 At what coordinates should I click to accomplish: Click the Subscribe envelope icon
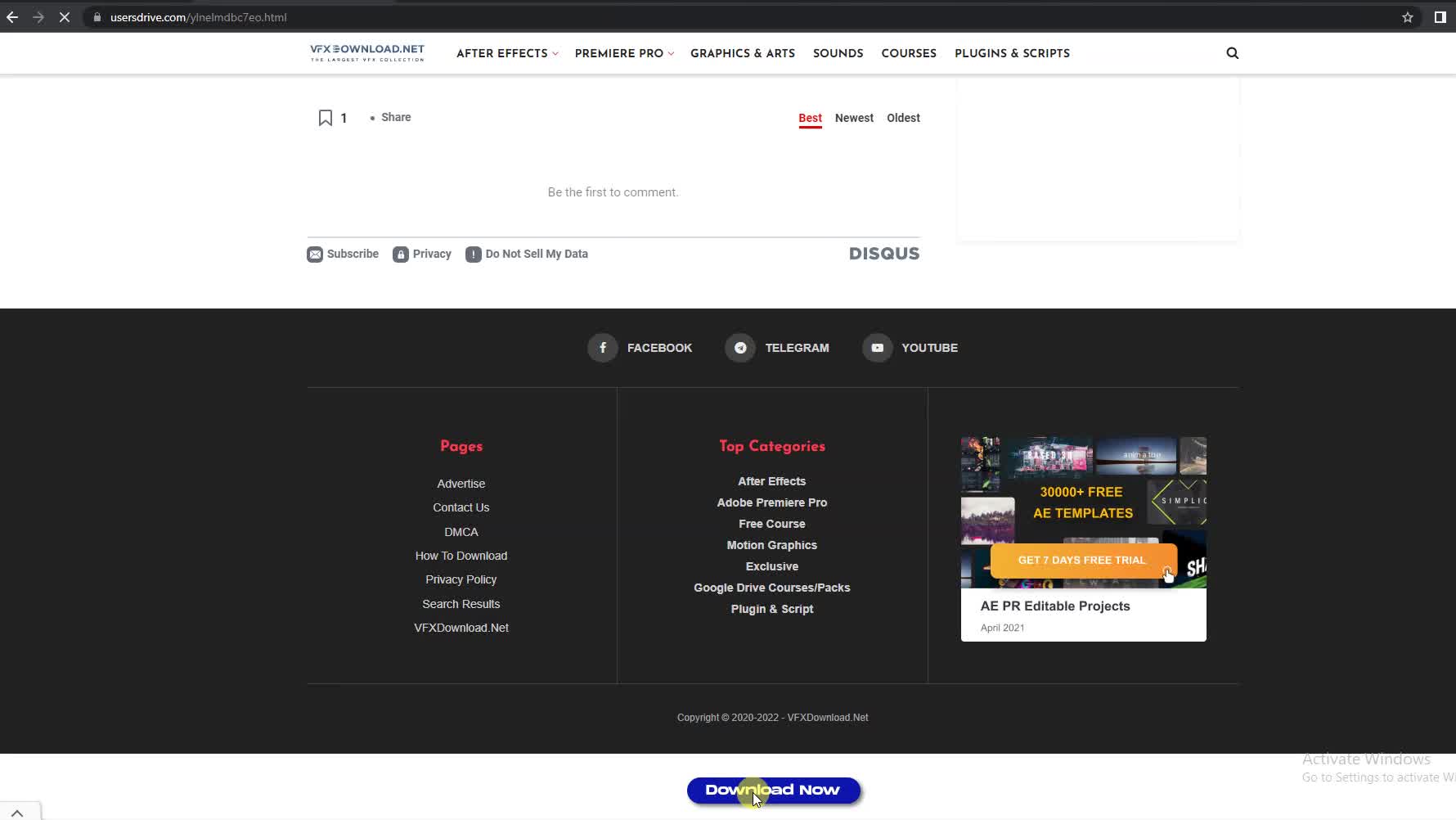tap(315, 255)
